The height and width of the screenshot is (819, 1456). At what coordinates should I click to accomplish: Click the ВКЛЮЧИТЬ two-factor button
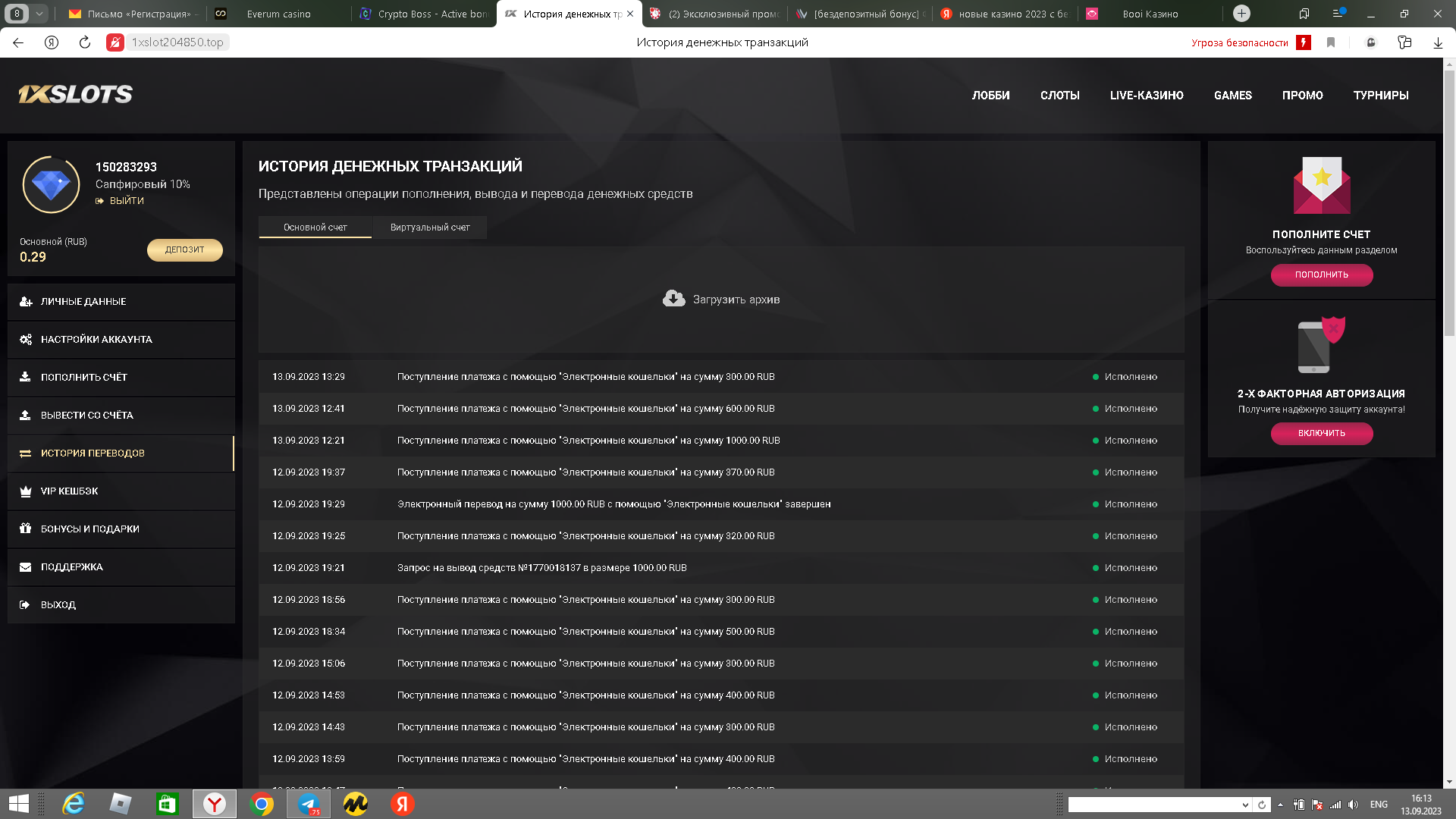1321,433
